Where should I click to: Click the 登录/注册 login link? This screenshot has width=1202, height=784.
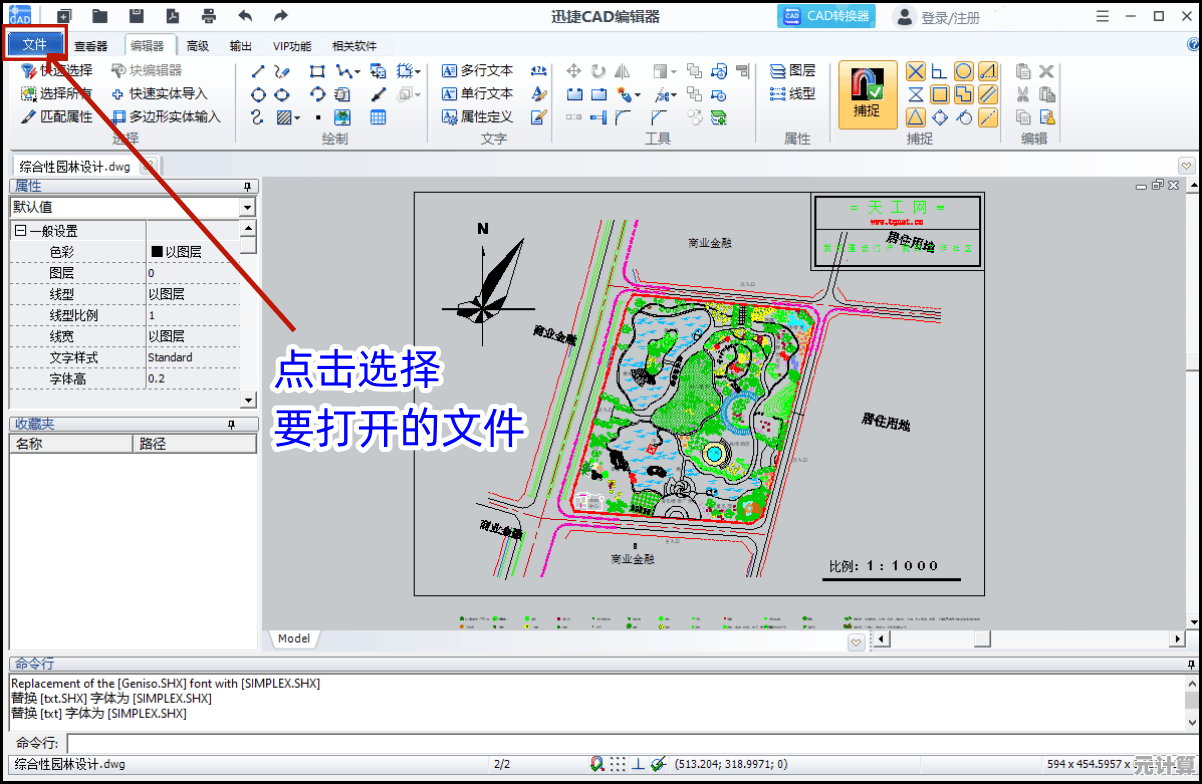click(x=949, y=17)
